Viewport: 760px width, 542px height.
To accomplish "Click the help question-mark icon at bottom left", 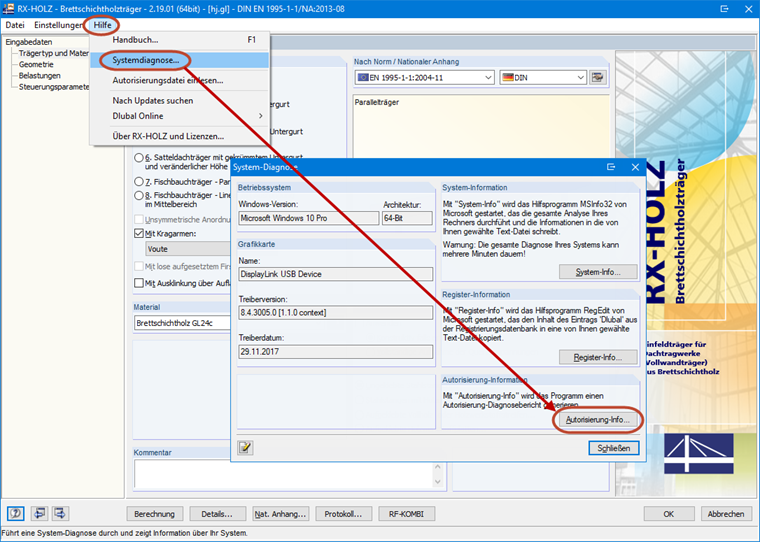I will pos(16,513).
